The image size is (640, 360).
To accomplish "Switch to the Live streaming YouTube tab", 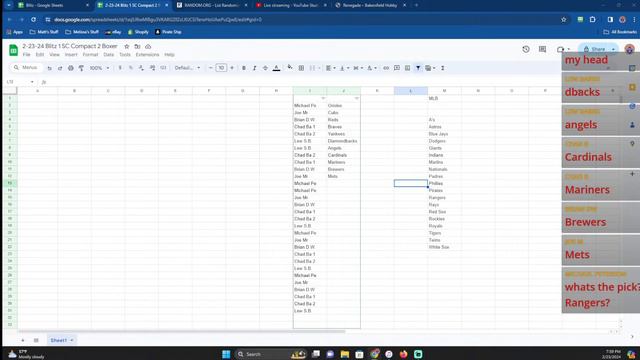I will [x=291, y=5].
